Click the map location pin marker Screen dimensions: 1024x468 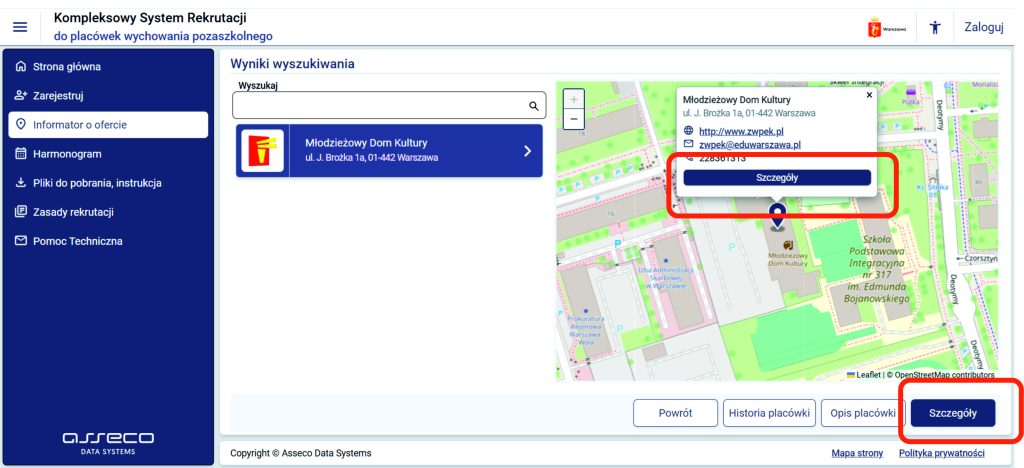[x=776, y=217]
